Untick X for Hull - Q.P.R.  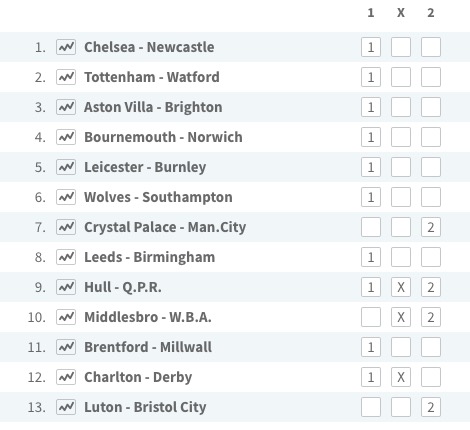point(401,287)
